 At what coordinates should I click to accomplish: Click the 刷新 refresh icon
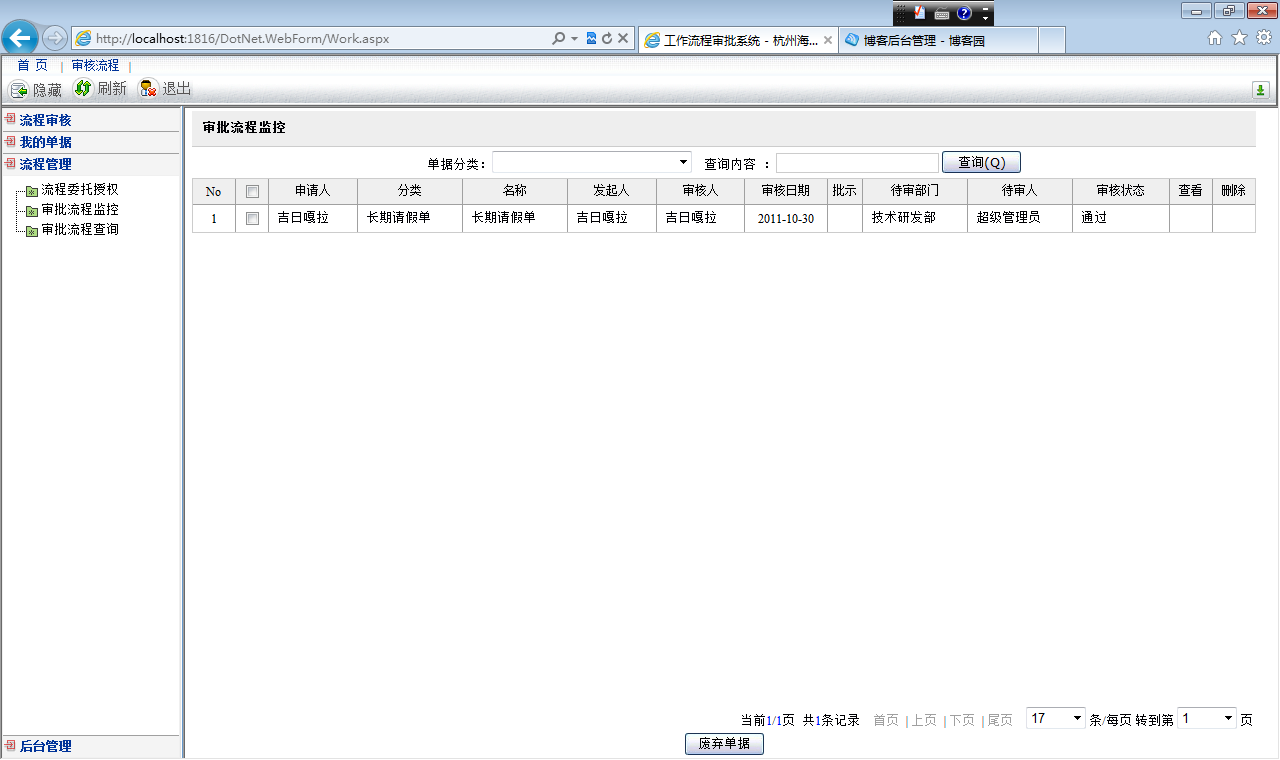83,88
